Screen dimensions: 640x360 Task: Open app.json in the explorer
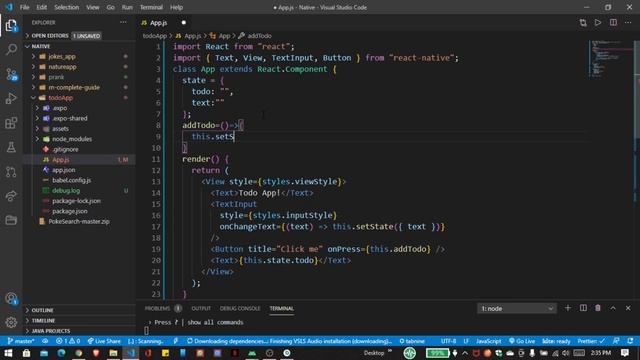click(63, 170)
